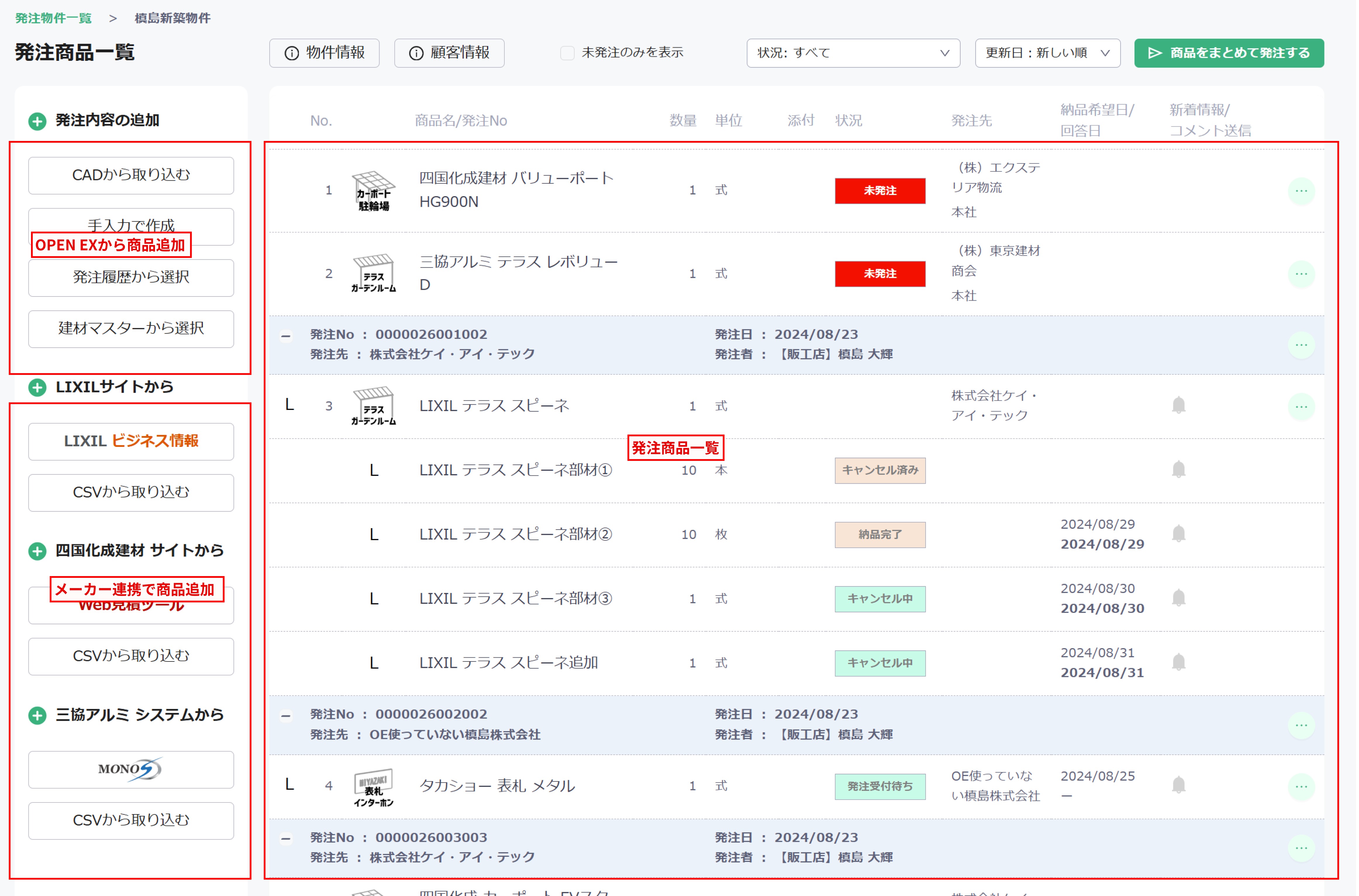Click CSVから取り込む under 四国化成建材 サイトから
This screenshot has height=896, width=1359.
click(131, 656)
